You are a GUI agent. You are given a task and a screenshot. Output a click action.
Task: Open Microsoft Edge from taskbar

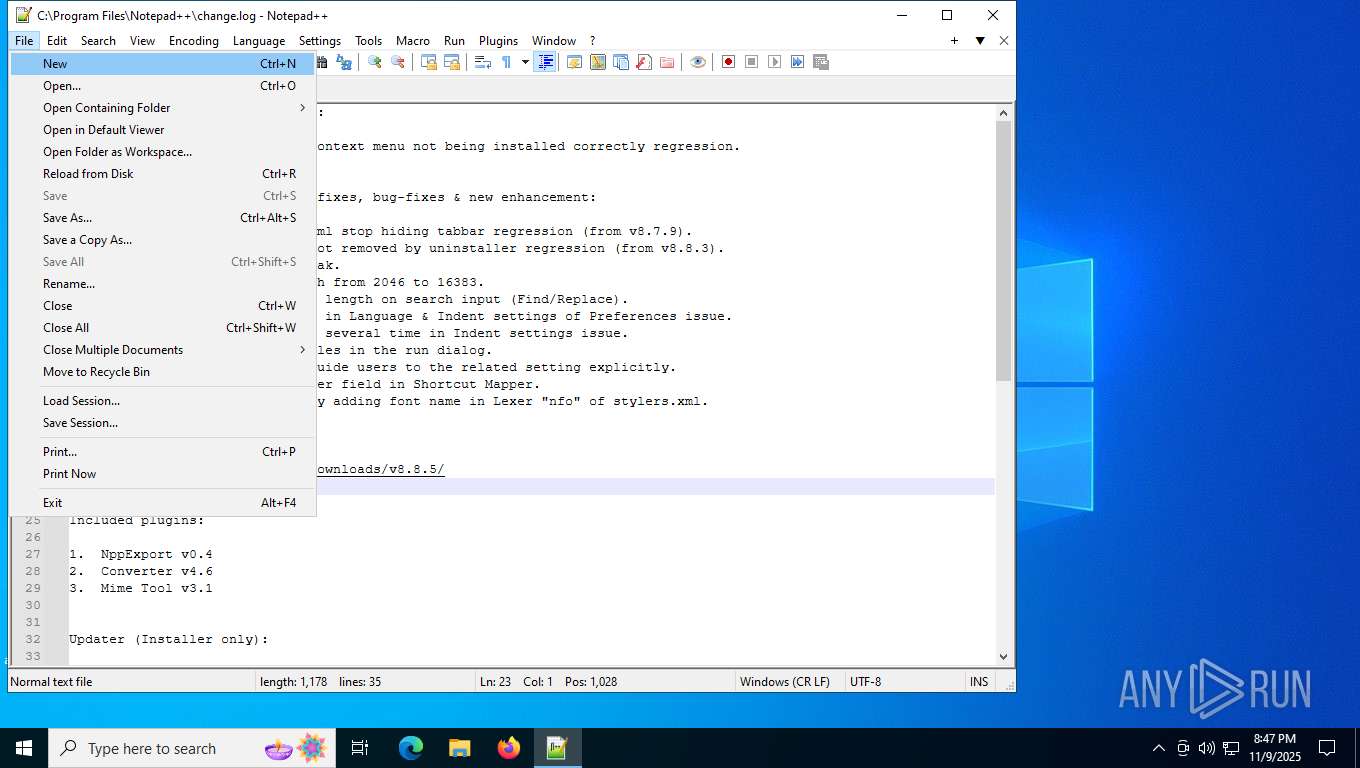[411, 748]
